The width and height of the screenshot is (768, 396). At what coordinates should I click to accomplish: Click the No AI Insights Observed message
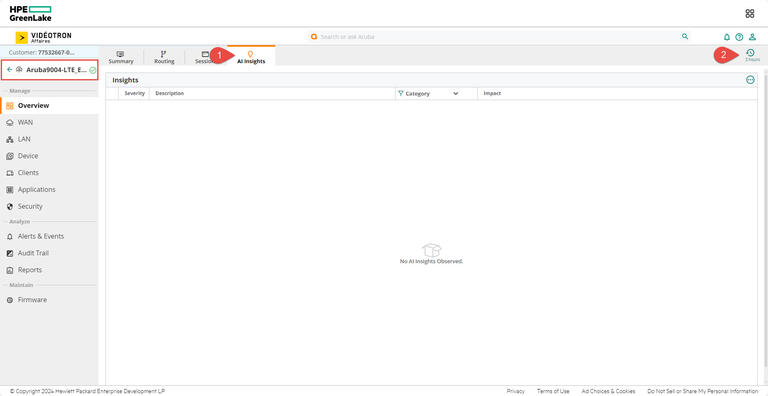coord(431,262)
